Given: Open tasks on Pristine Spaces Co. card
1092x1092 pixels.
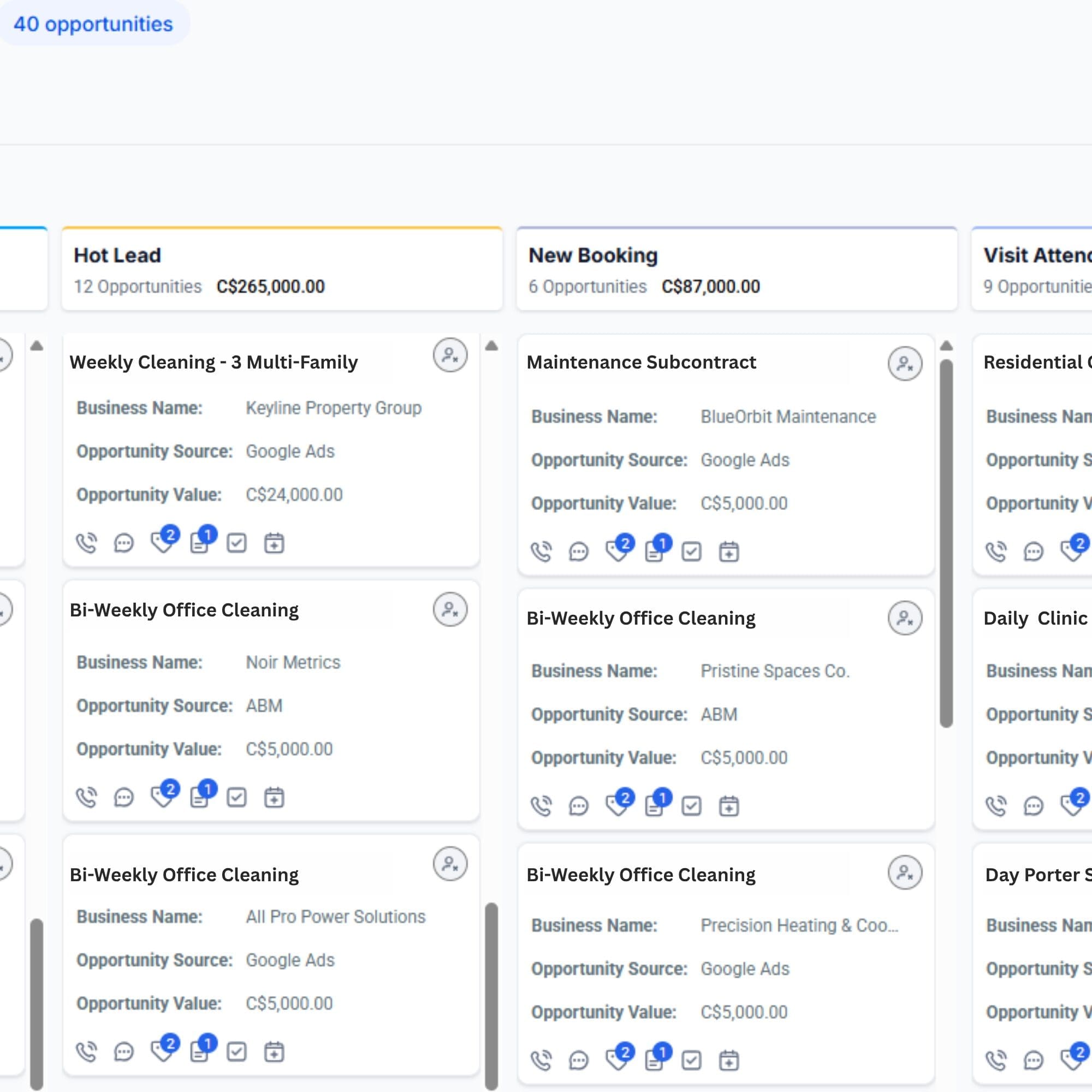Looking at the screenshot, I should (x=691, y=806).
